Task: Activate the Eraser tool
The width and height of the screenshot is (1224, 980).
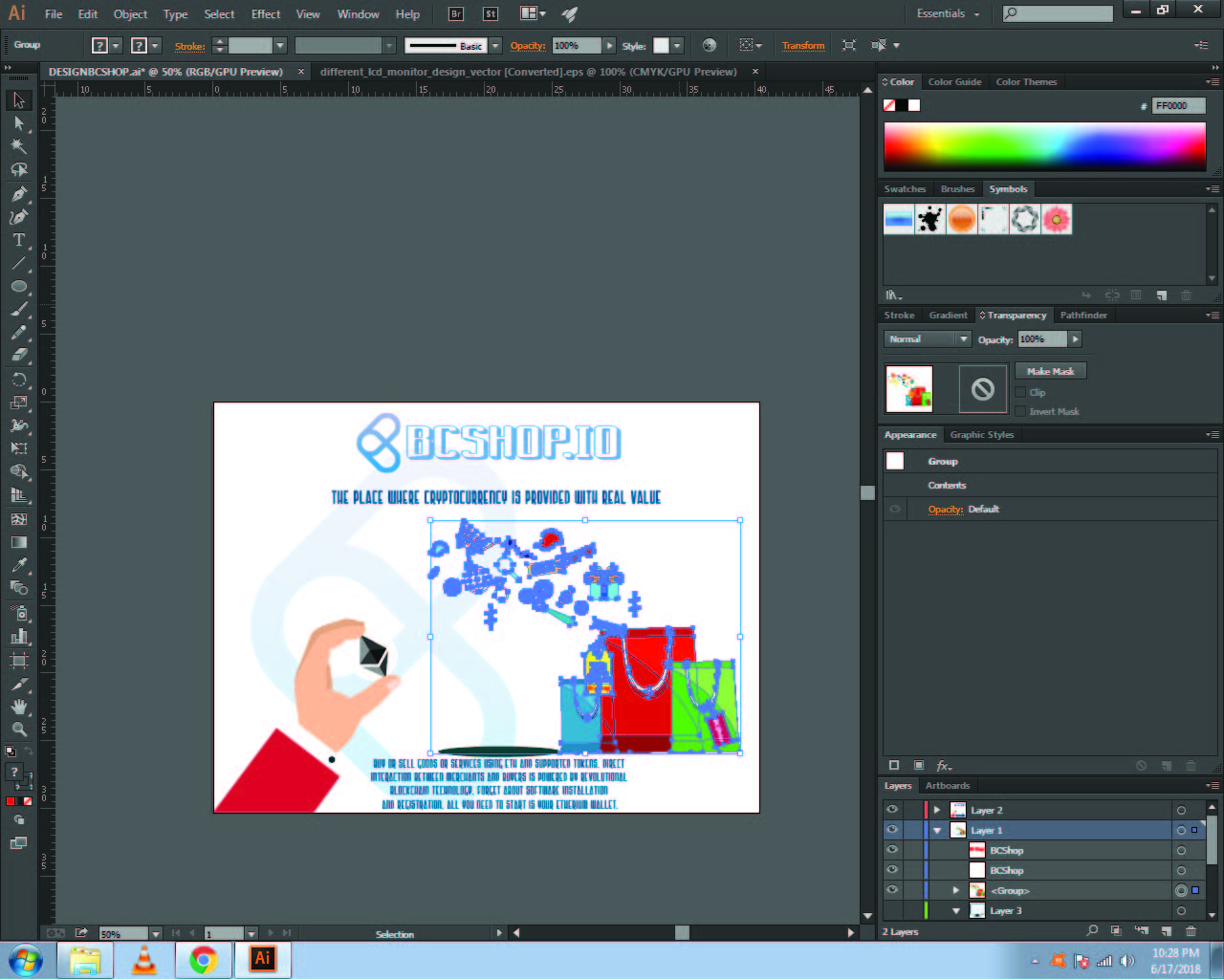Action: [19, 356]
